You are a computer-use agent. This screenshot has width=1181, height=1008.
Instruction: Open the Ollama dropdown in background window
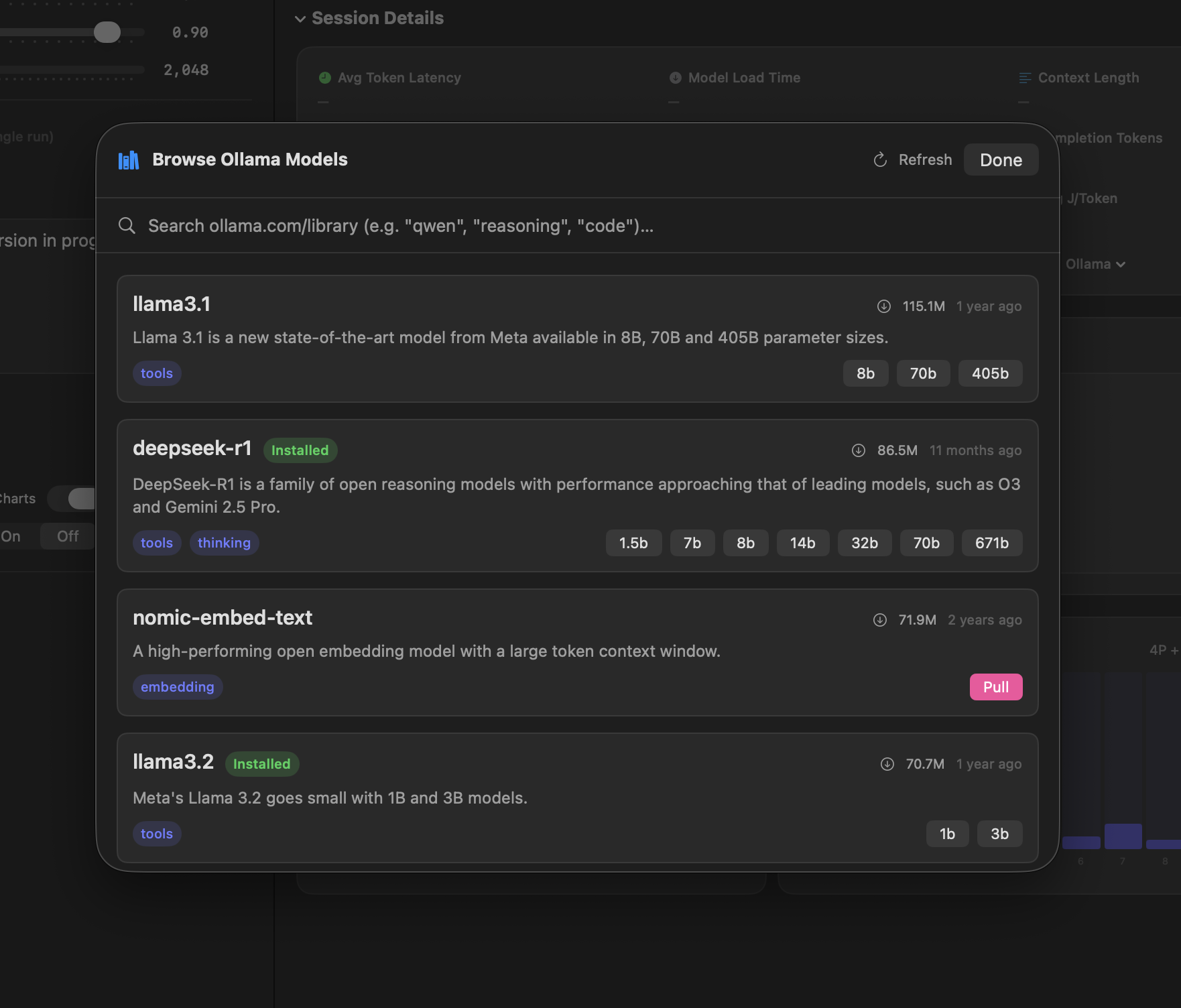click(1095, 264)
